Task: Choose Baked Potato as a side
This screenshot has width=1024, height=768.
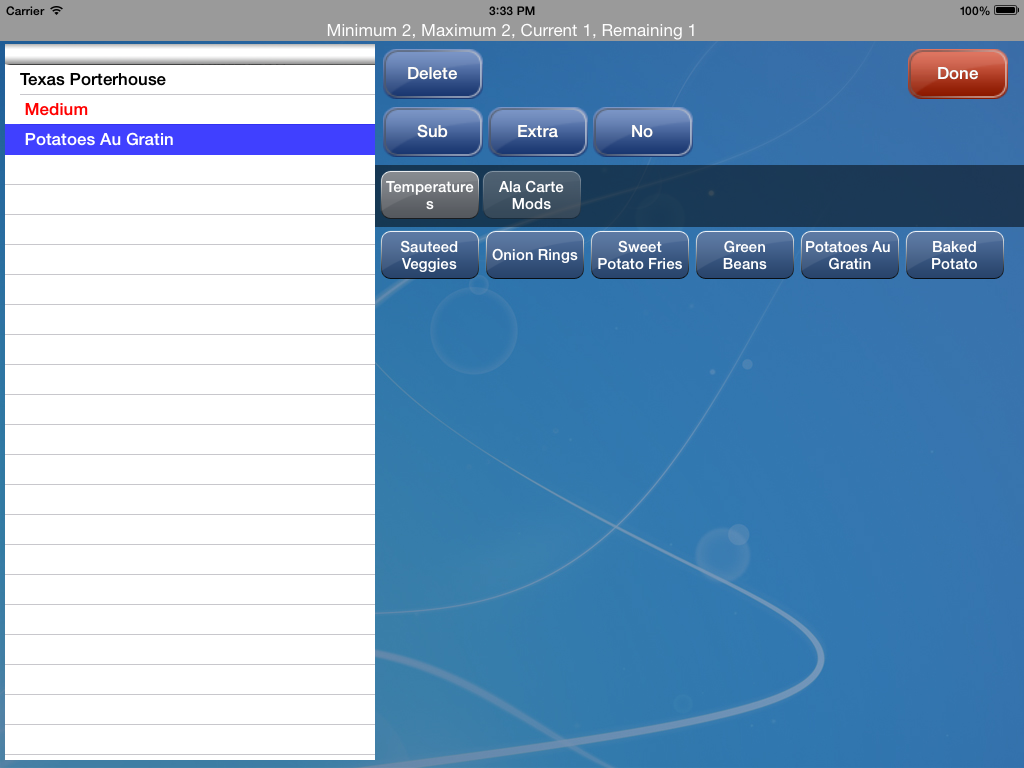Action: pos(954,255)
